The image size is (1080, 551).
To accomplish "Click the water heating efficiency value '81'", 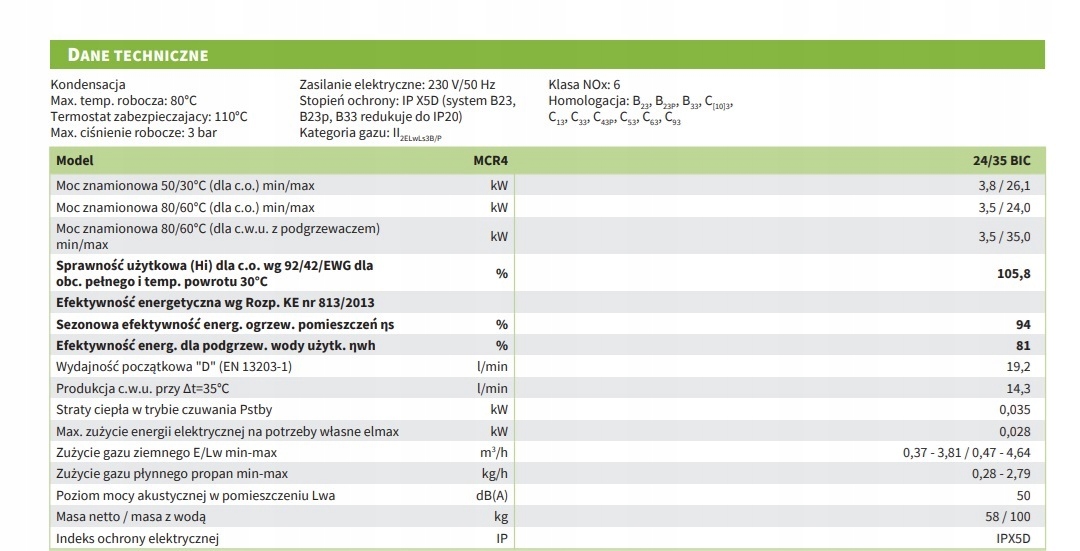I will tap(1023, 346).
